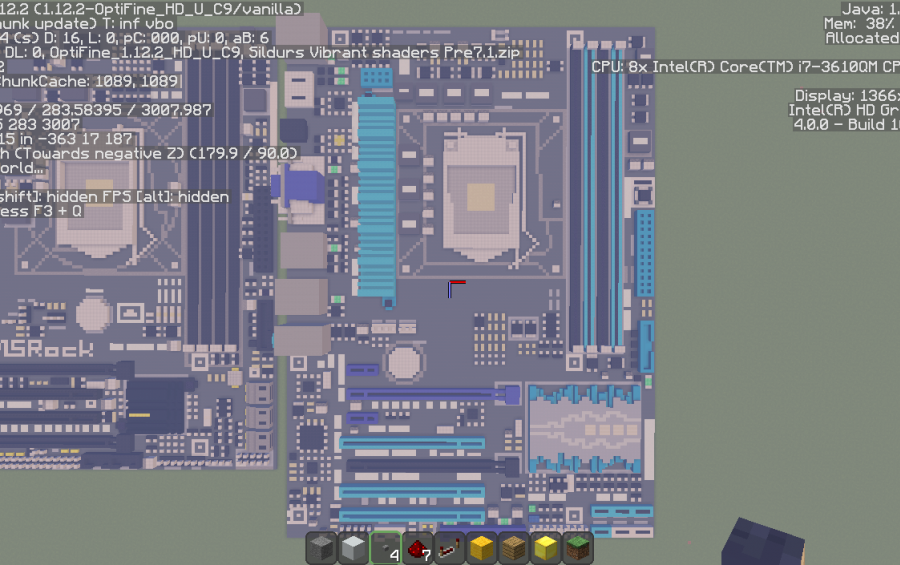Click the 'Java:' version line at top right
Viewport: 900px width, 565px height.
point(870,9)
